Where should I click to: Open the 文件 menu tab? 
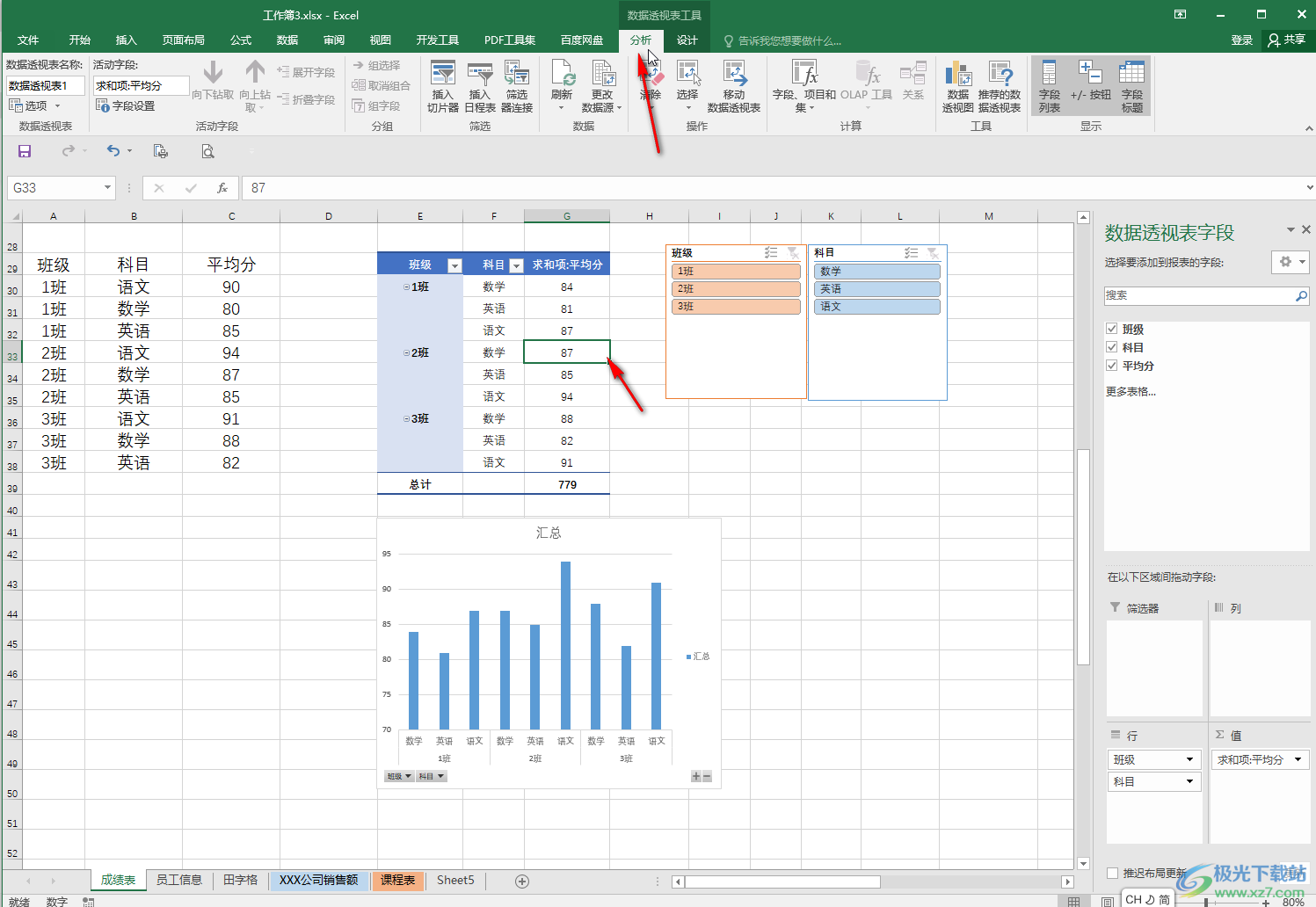[28, 40]
